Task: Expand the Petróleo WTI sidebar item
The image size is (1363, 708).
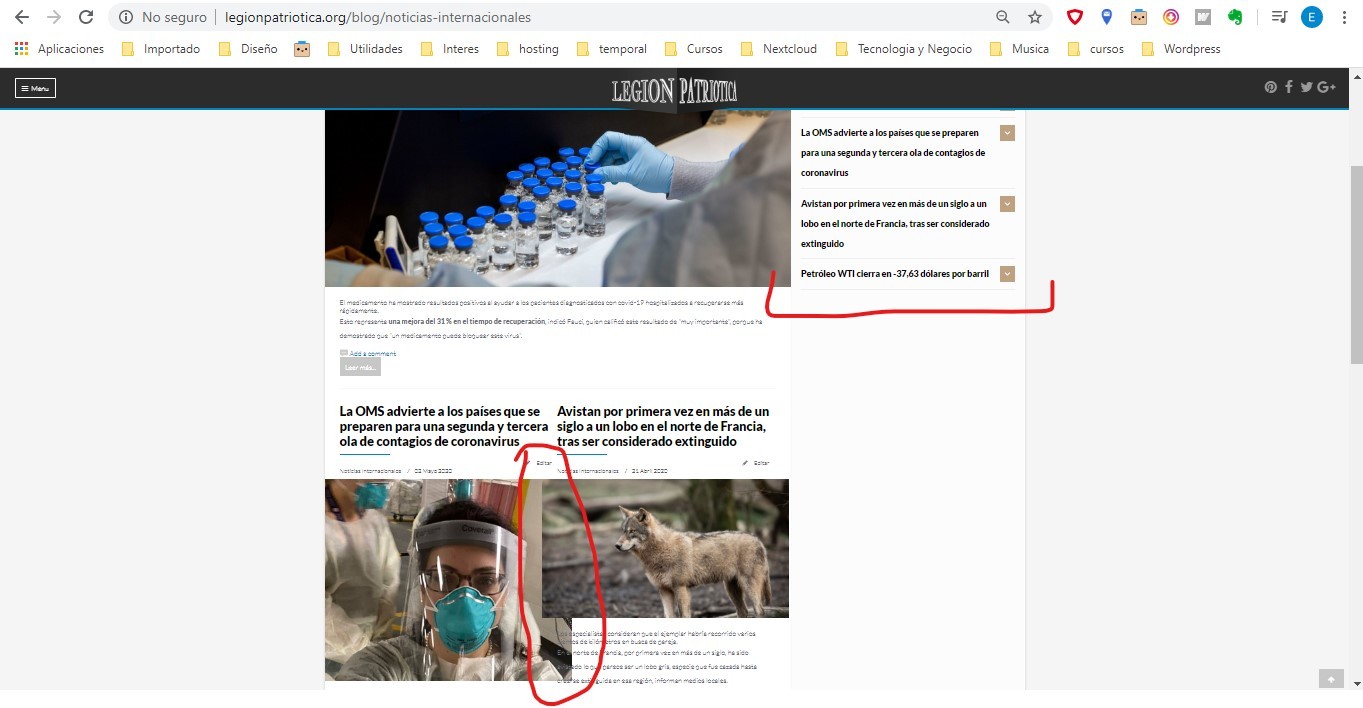Action: click(x=1007, y=274)
